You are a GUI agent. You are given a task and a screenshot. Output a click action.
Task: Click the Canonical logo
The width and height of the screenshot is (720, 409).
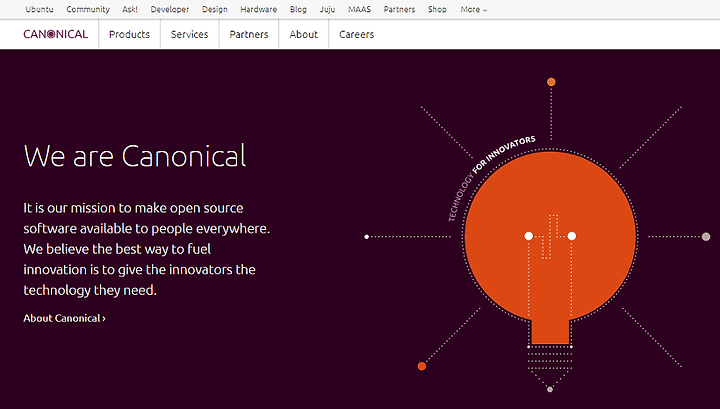(56, 34)
